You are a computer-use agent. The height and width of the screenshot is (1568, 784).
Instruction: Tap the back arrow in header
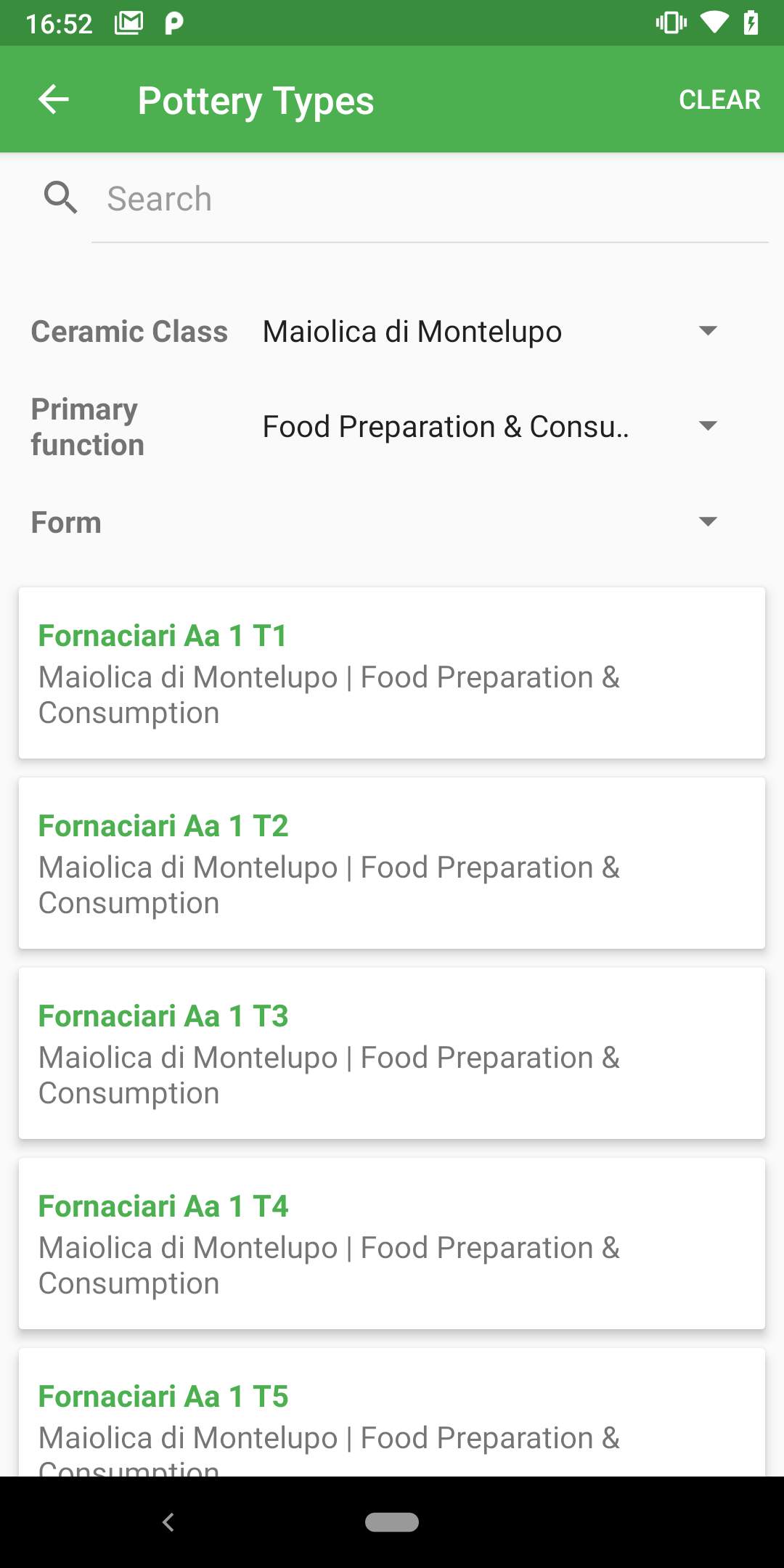[x=54, y=99]
